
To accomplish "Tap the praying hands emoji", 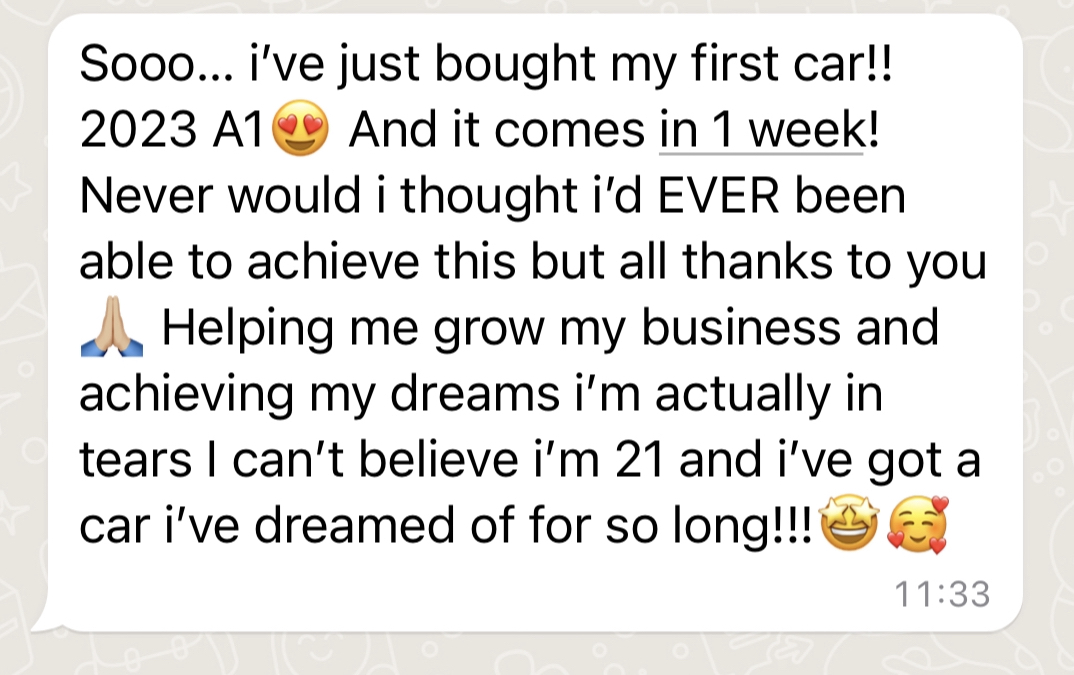I will [x=111, y=331].
